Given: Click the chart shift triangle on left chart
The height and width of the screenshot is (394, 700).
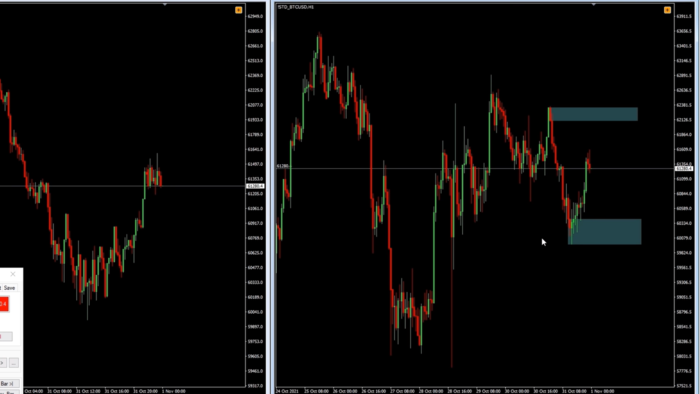Looking at the screenshot, I should click(165, 4).
